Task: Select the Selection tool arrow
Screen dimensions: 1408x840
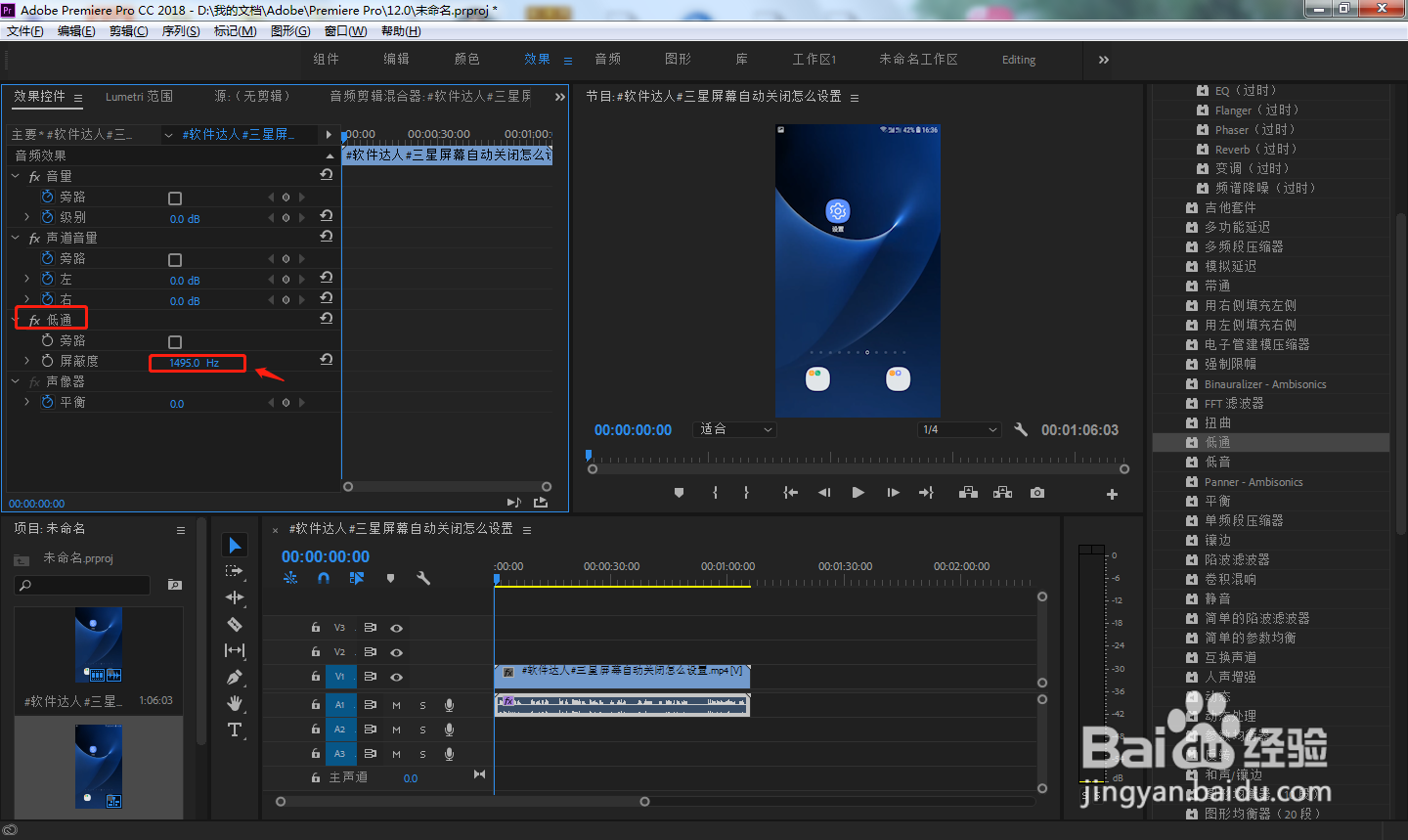Action: click(235, 545)
